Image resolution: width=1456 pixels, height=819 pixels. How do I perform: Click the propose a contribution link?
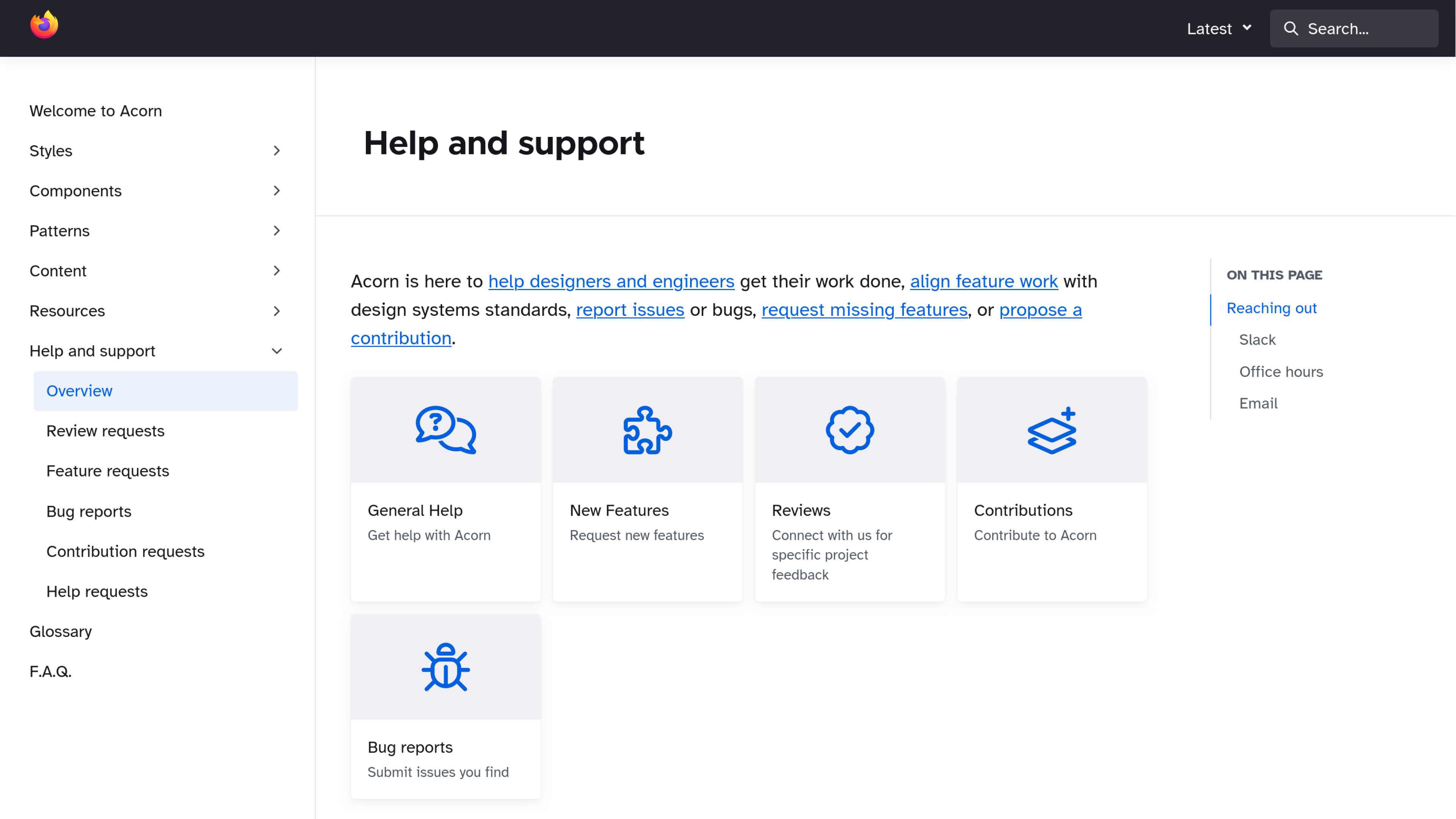pos(716,323)
